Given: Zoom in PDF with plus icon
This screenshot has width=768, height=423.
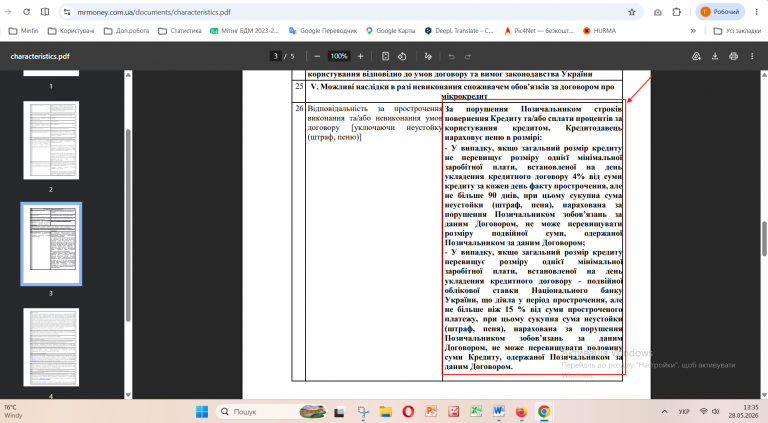Looking at the screenshot, I should click(360, 56).
